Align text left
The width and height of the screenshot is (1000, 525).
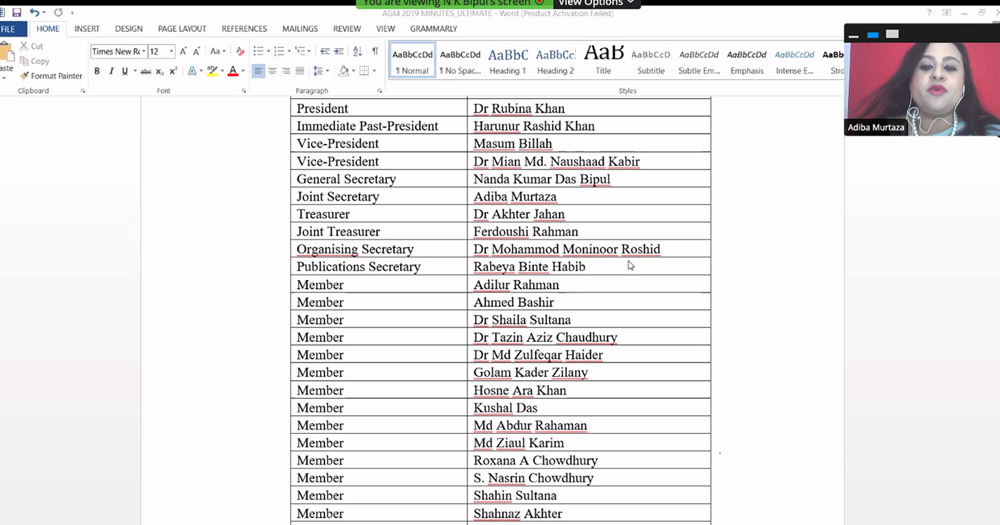(258, 71)
